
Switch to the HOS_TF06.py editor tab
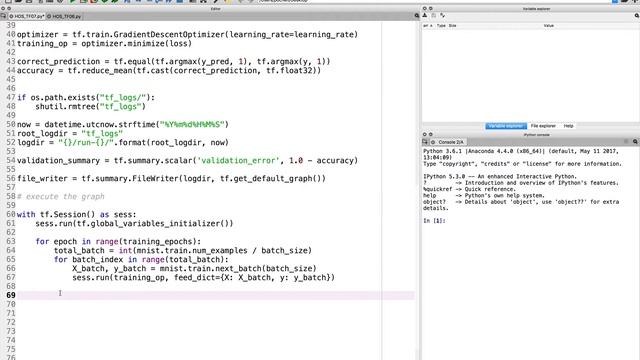64,16
